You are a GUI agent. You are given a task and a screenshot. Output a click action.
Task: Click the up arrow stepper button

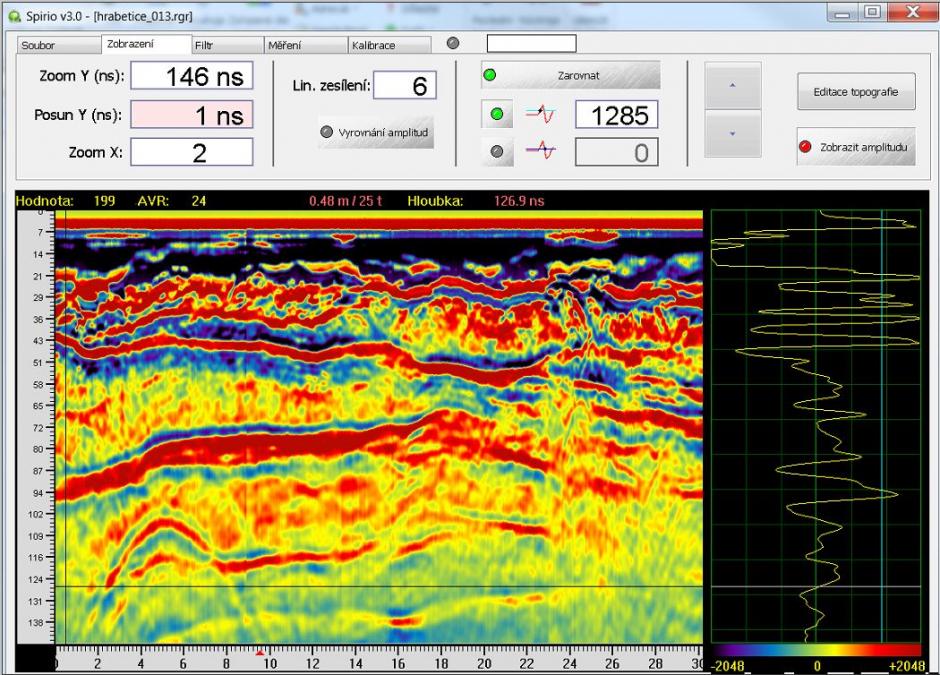click(733, 86)
